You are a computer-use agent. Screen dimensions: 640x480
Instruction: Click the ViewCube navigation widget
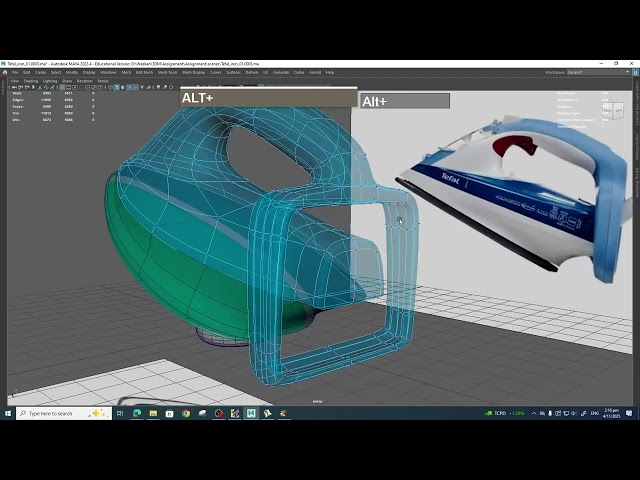pos(613,110)
